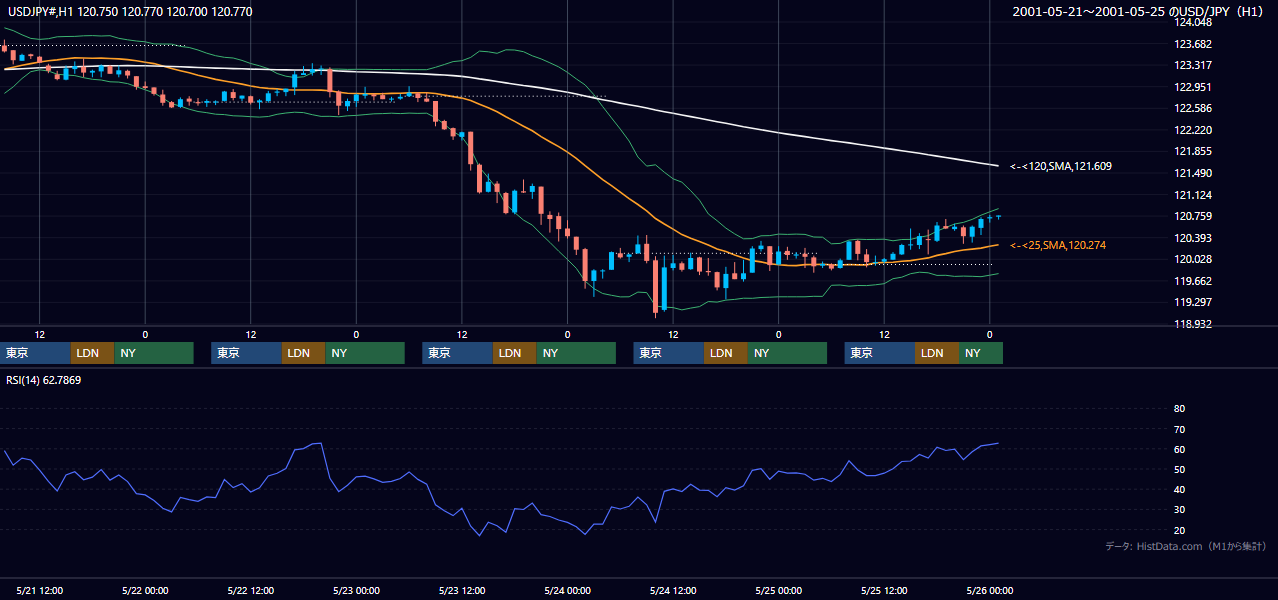Screen dimensions: 1278x600
Task: Click the 5/24 00:00 time axis label
Action: (567, 591)
